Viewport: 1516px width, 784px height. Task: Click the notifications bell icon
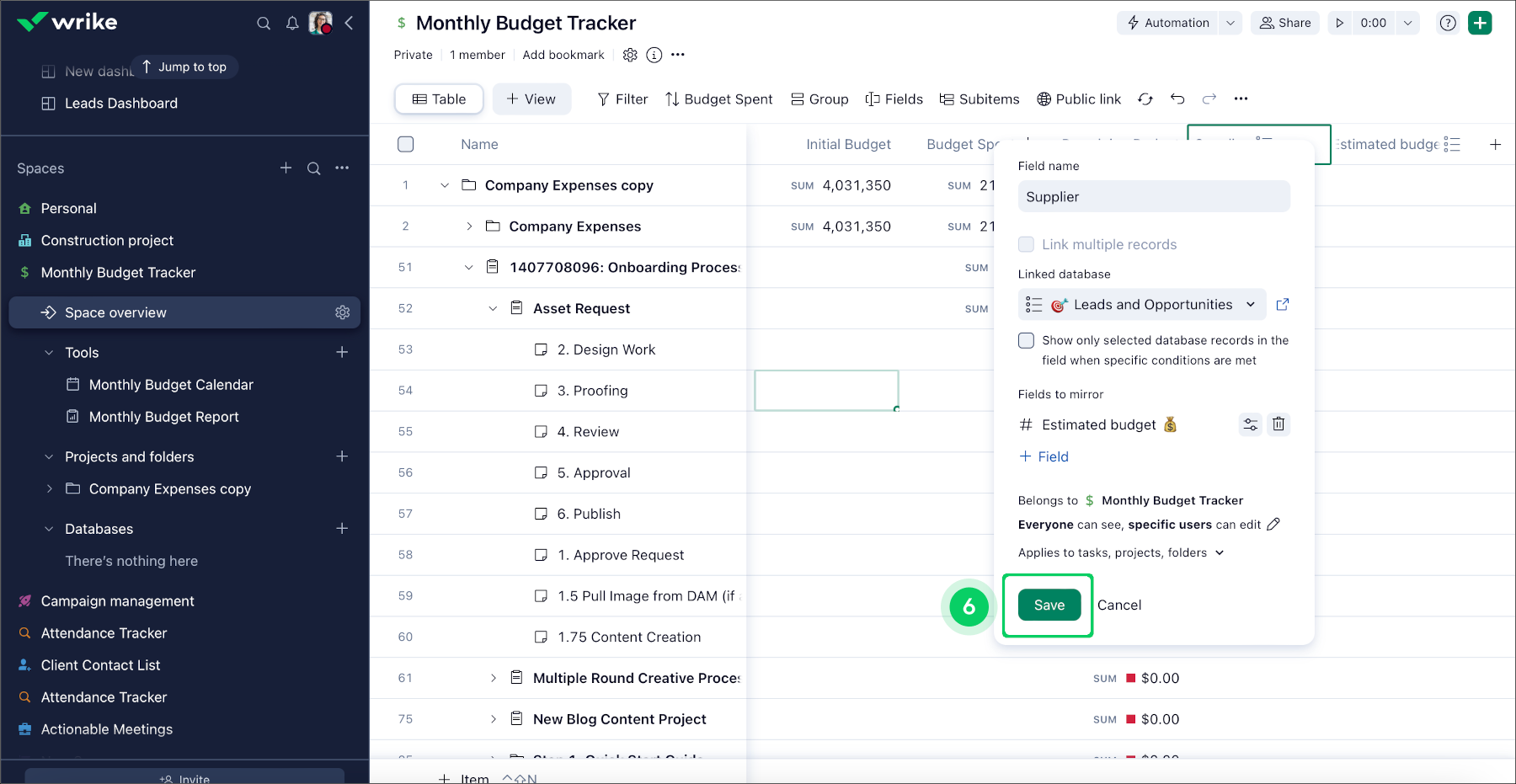[292, 24]
